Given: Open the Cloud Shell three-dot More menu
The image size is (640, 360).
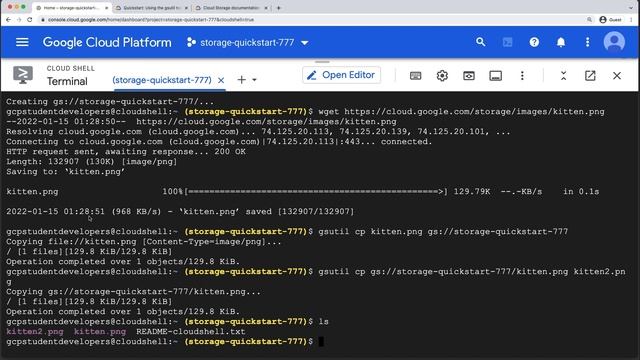Looking at the screenshot, I should click(522, 76).
